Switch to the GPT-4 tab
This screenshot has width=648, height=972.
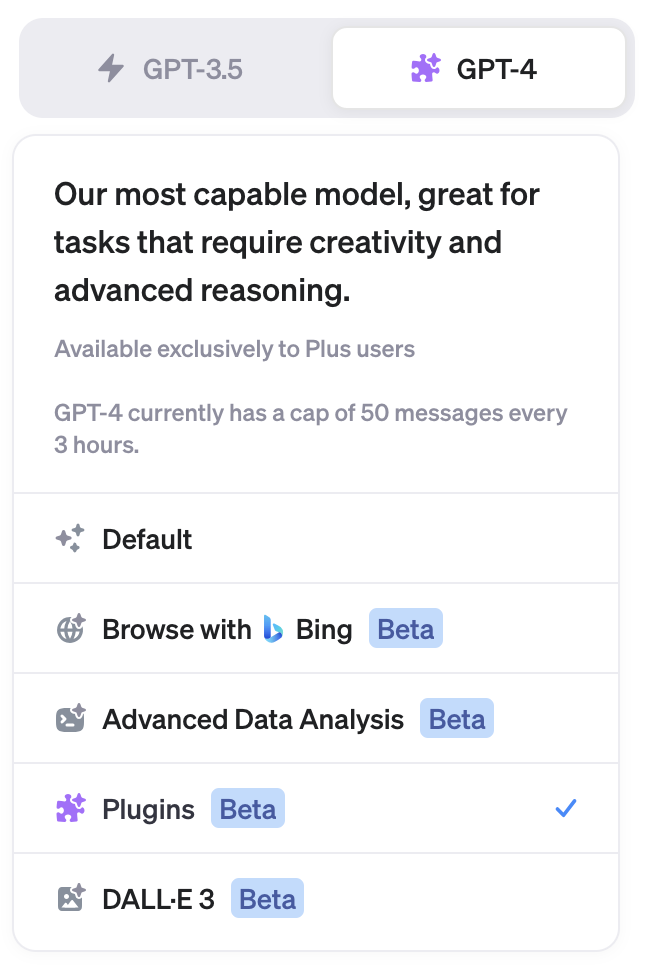(478, 68)
